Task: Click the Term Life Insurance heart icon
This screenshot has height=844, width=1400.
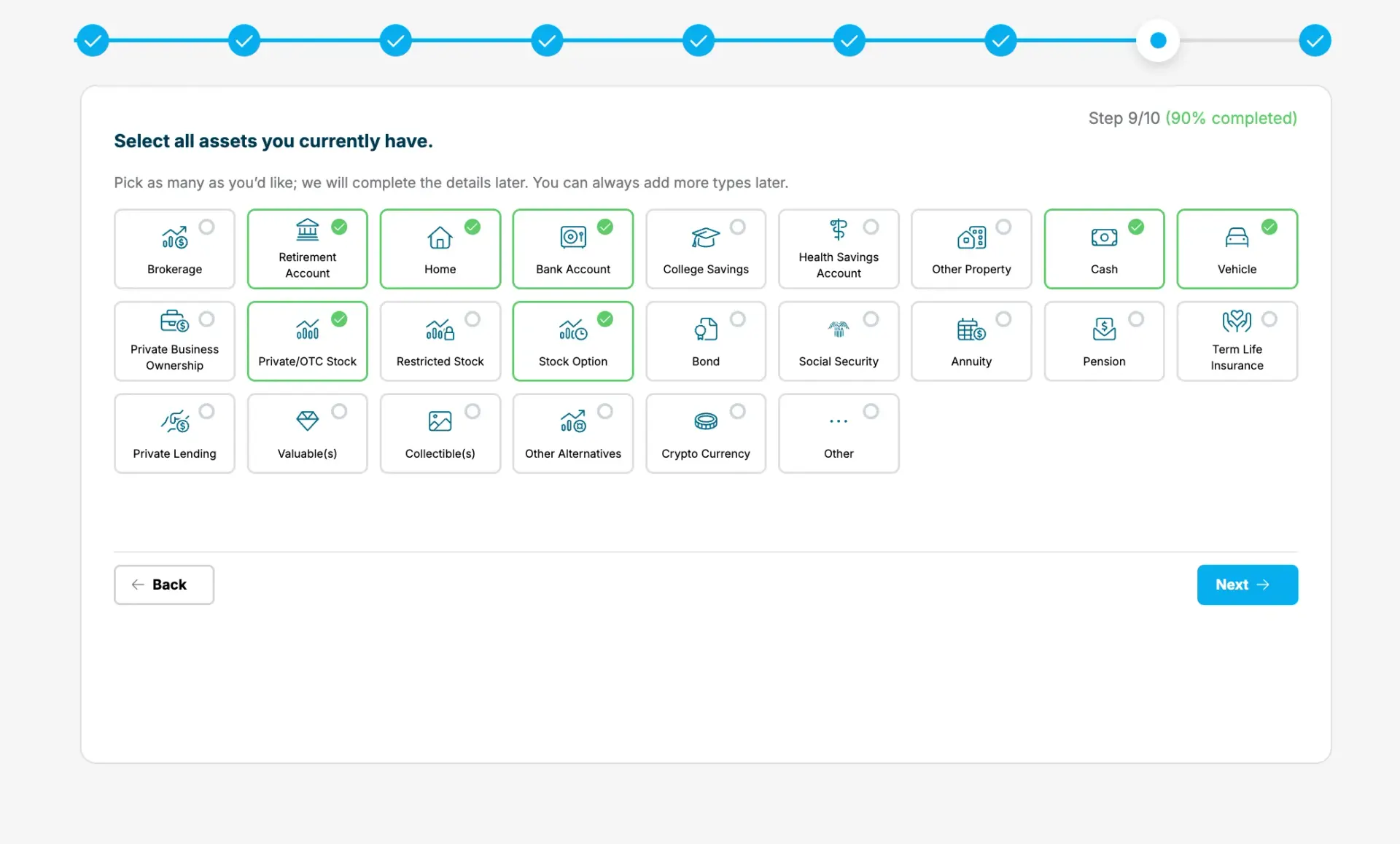Action: click(x=1237, y=321)
